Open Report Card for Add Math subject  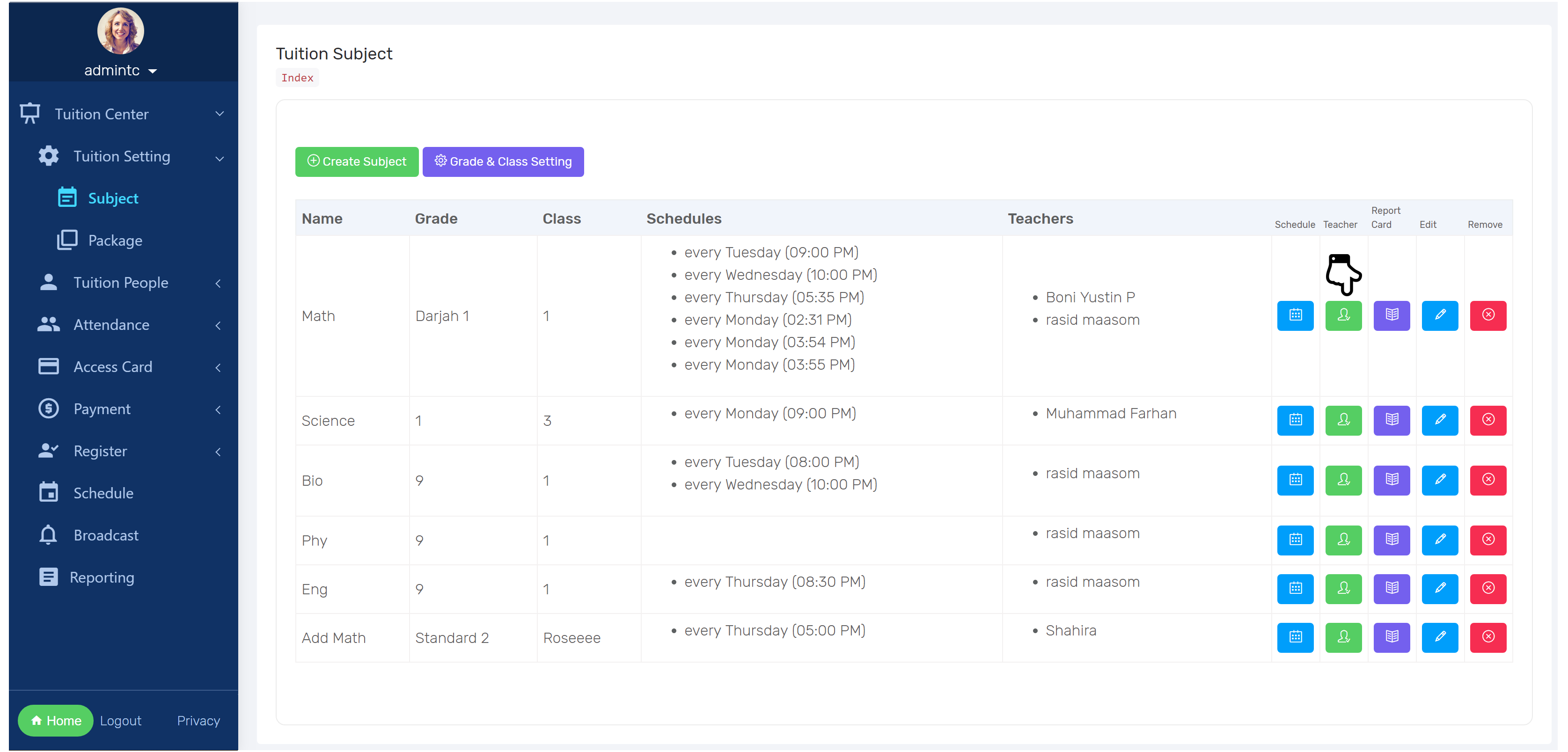tap(1391, 637)
